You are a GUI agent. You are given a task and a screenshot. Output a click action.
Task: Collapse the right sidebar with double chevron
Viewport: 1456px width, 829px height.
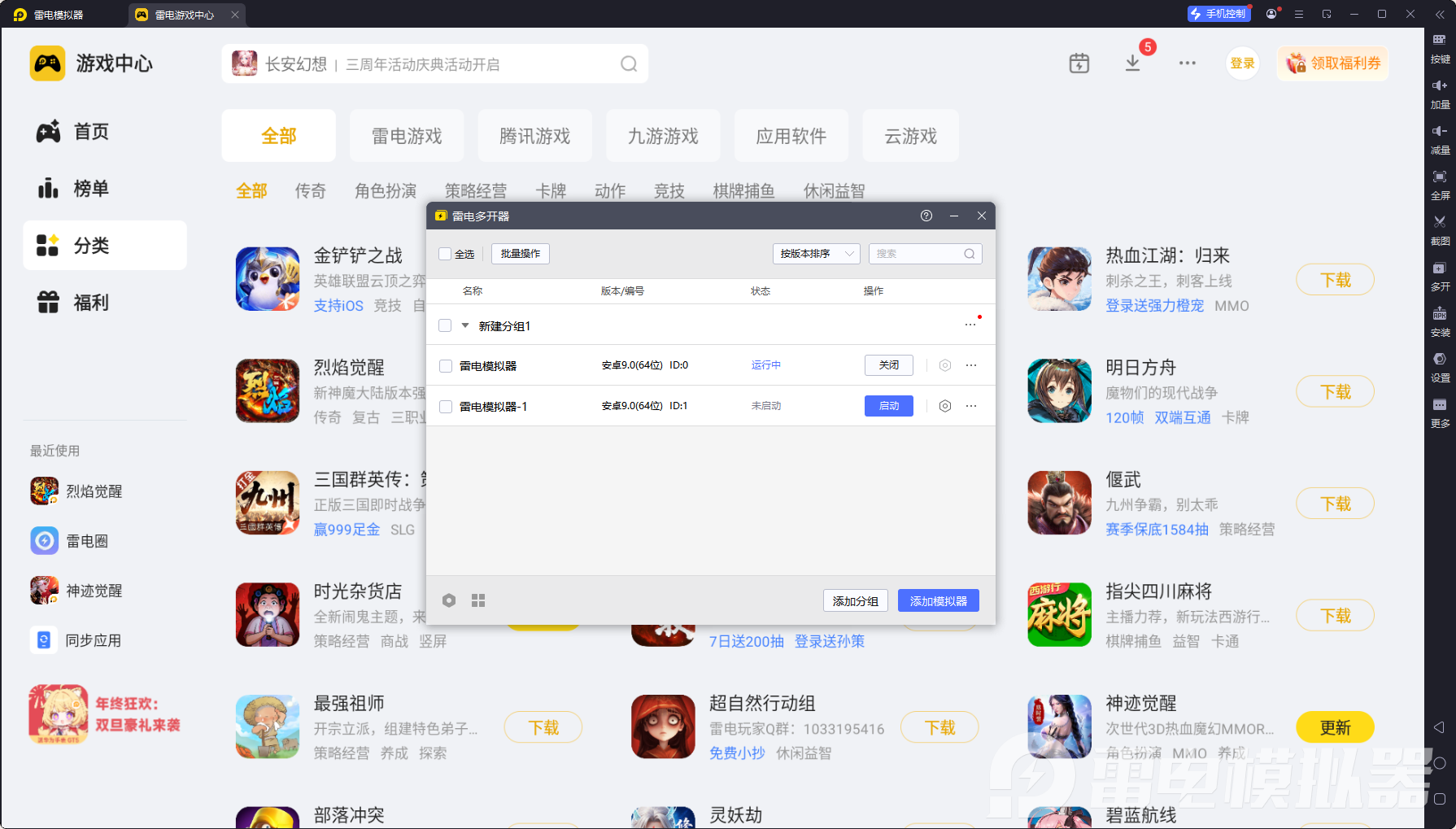pos(1440,14)
